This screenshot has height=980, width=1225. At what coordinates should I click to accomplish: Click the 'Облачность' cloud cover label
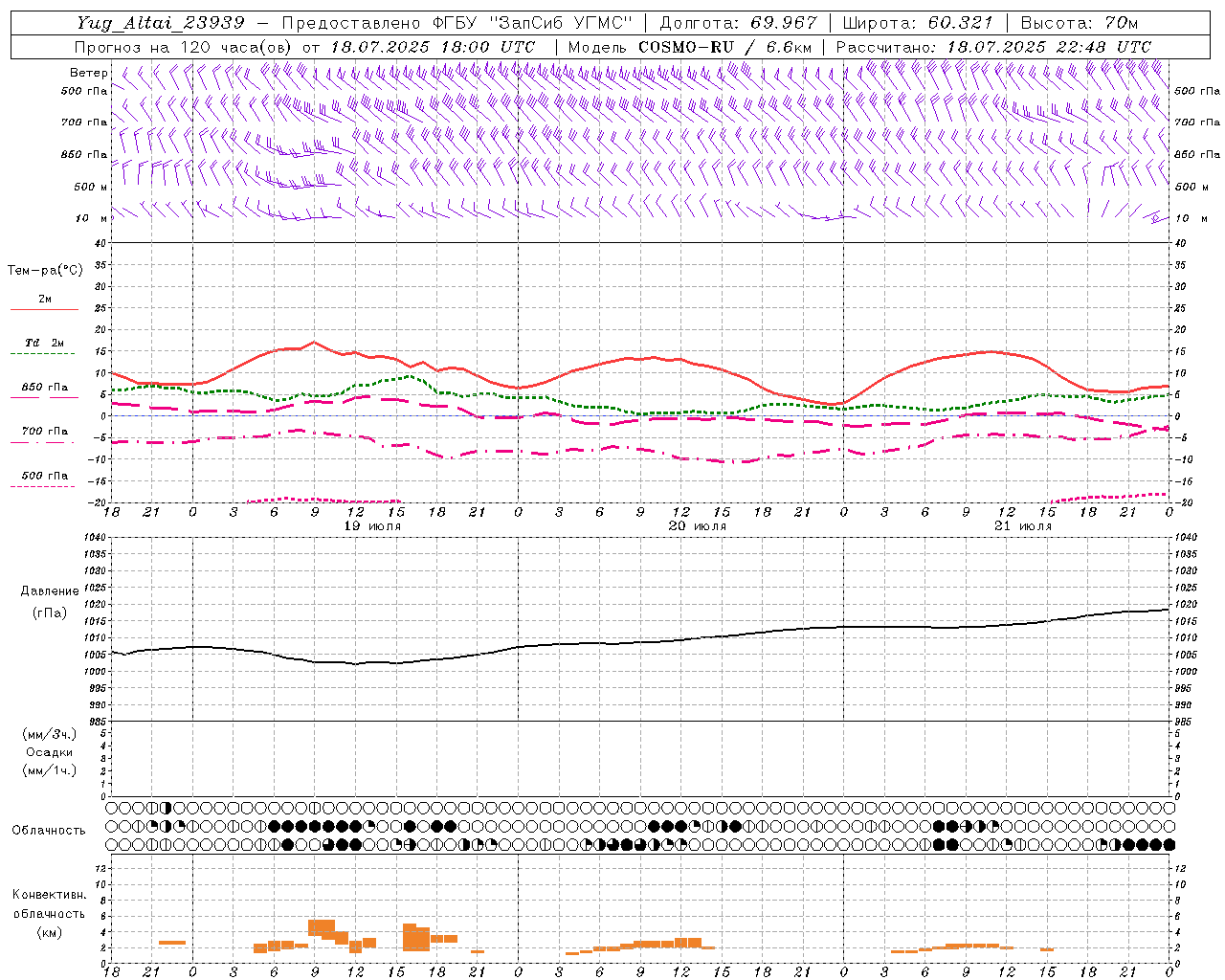point(49,831)
